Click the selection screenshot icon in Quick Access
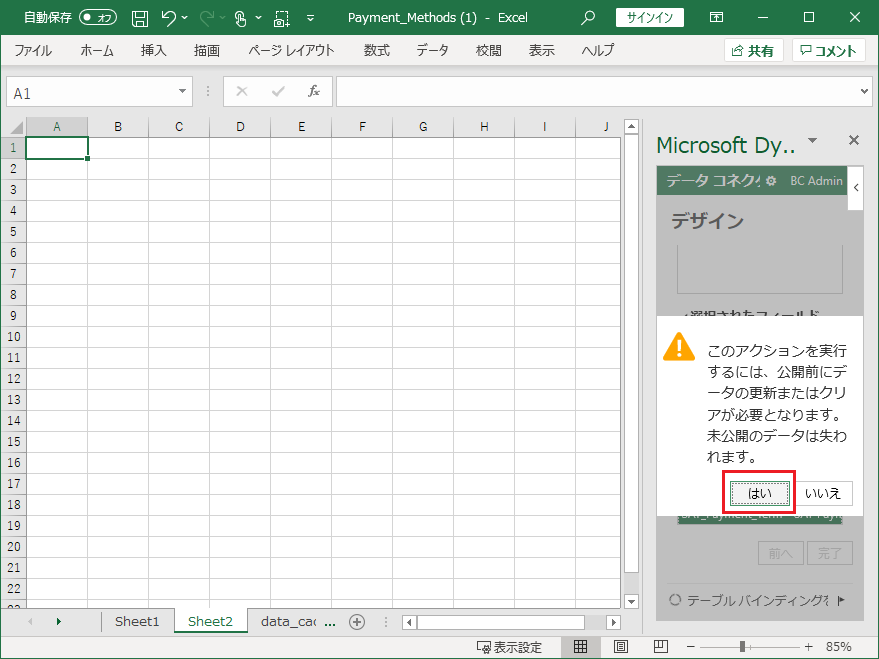 [x=281, y=18]
